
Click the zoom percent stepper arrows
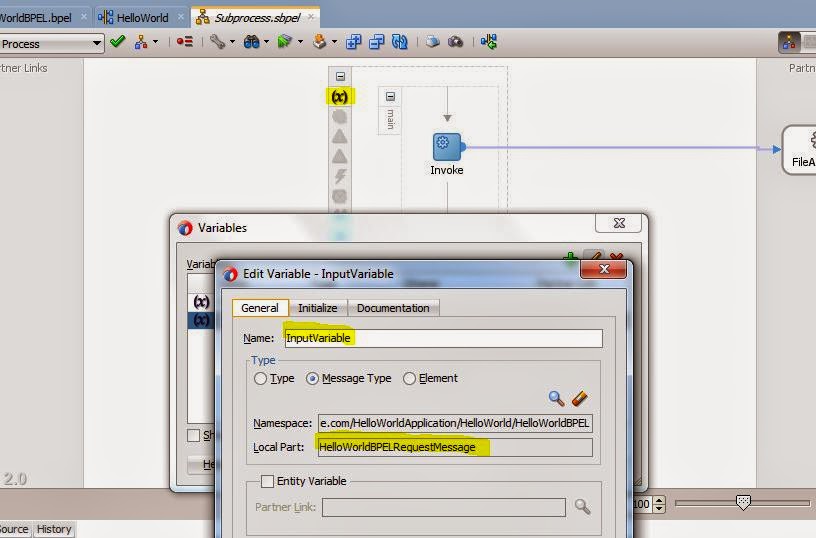[x=659, y=504]
